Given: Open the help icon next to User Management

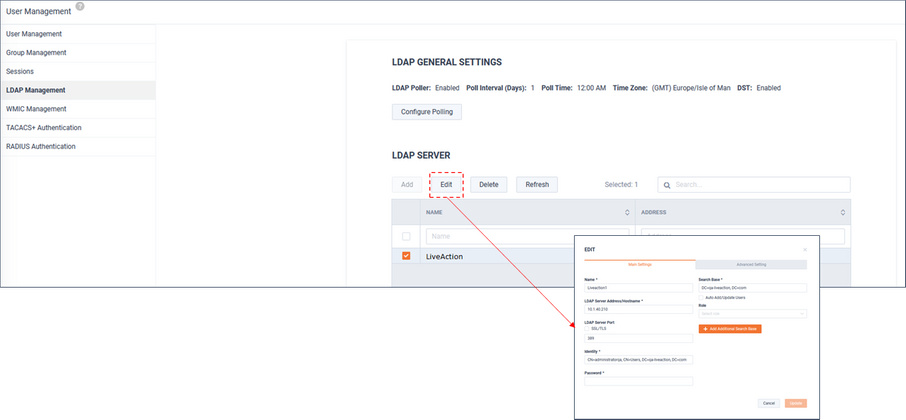Looking at the screenshot, I should pyautogui.click(x=80, y=6).
